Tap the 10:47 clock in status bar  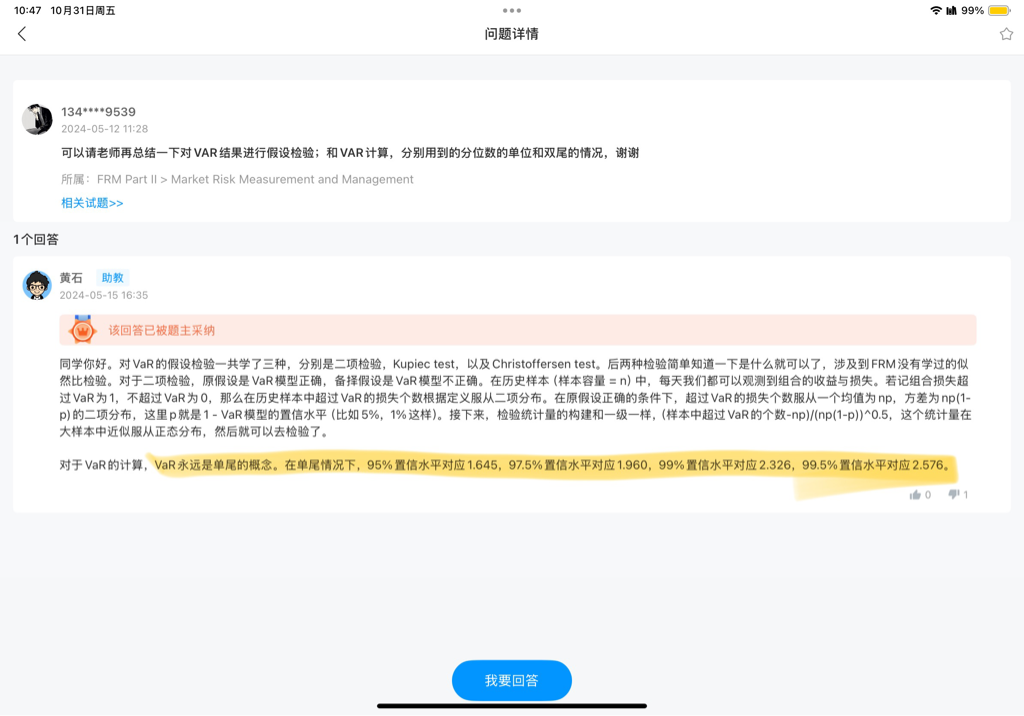[x=27, y=10]
